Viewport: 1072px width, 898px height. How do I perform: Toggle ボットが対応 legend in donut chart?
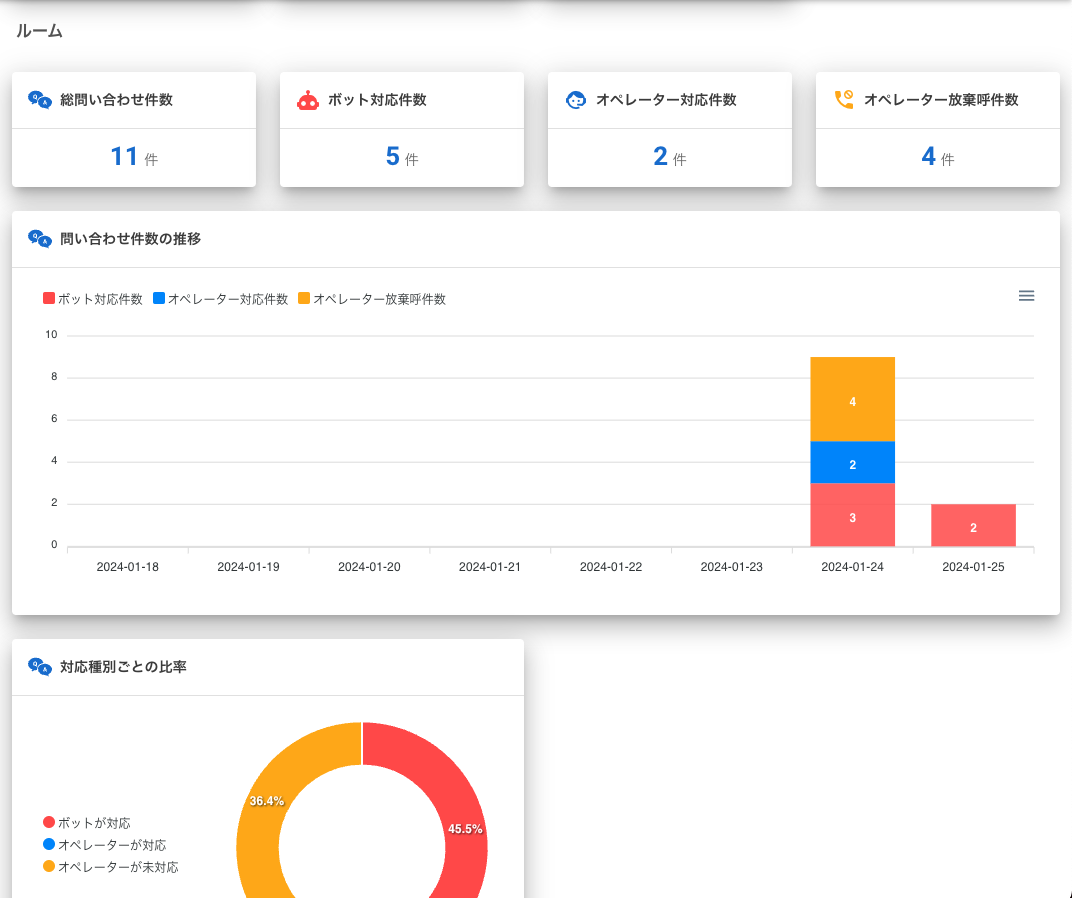pos(88,823)
